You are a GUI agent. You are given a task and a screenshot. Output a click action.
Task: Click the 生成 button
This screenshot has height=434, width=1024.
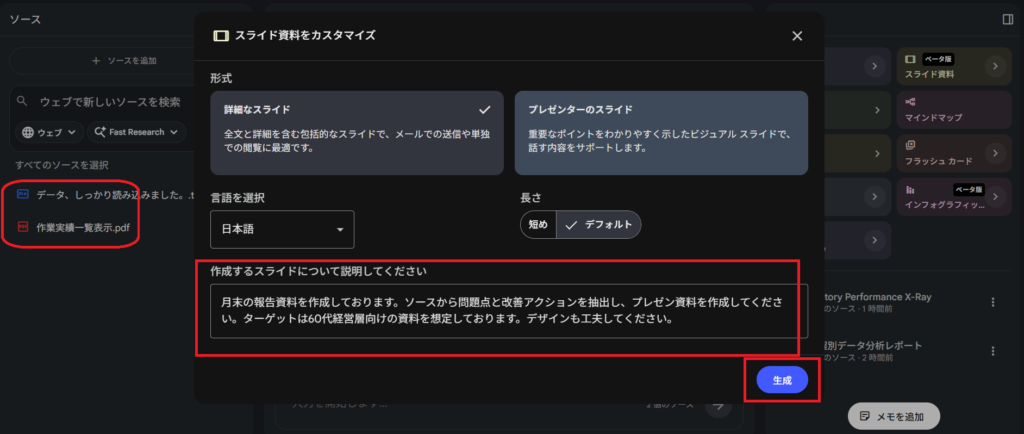[782, 380]
